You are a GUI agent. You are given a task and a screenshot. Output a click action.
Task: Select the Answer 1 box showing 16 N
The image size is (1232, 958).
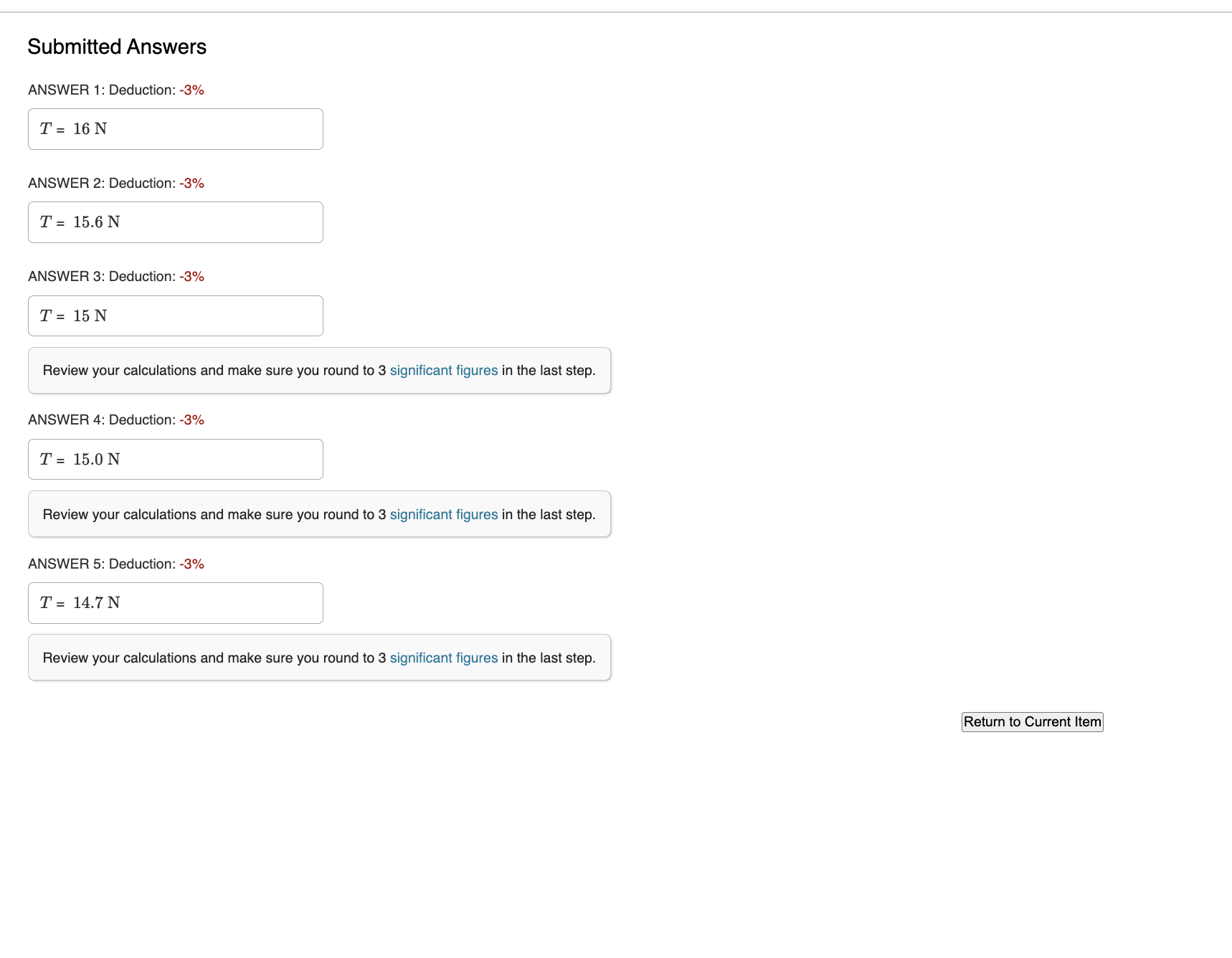click(x=176, y=129)
